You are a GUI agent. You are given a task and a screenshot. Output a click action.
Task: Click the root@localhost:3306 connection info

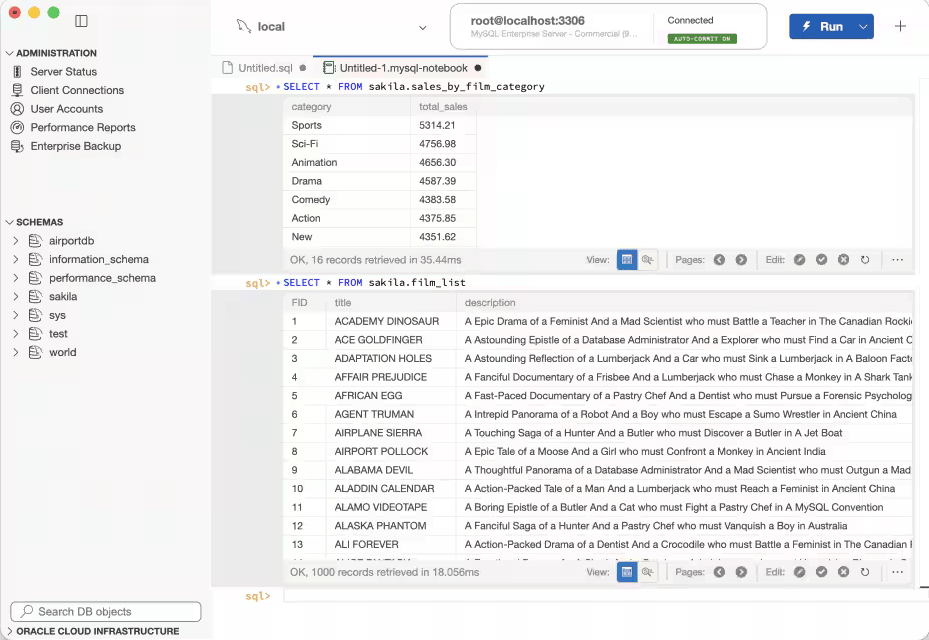pos(527,21)
